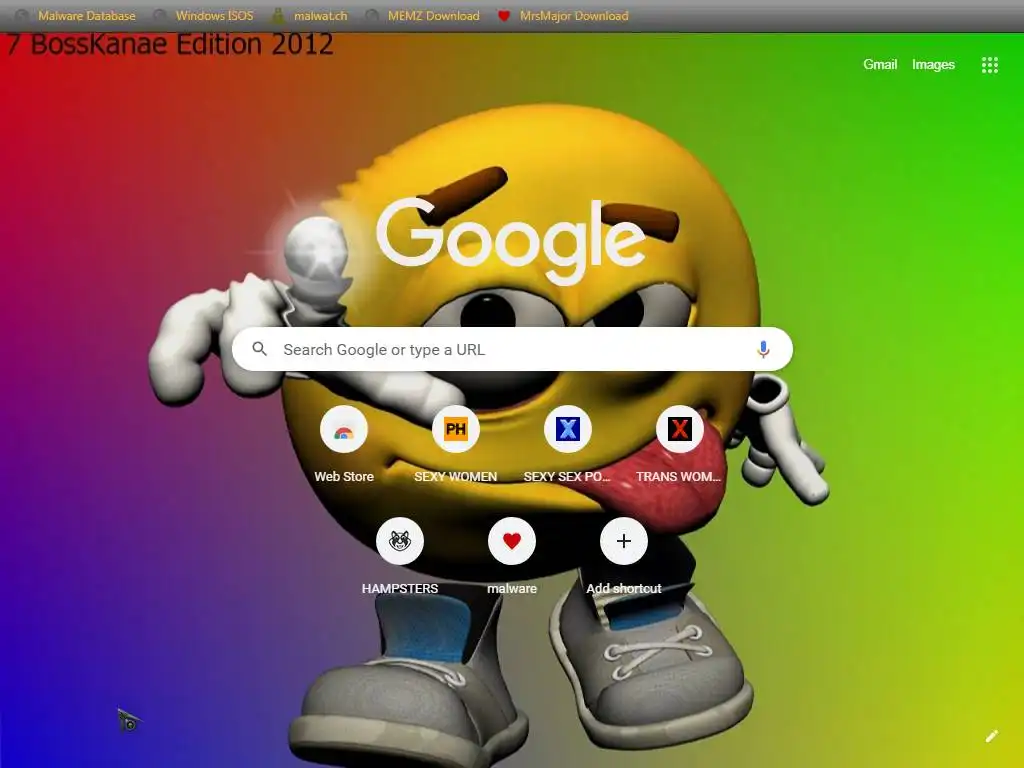This screenshot has height=768, width=1024.
Task: Click the Gmail link
Action: pos(880,64)
